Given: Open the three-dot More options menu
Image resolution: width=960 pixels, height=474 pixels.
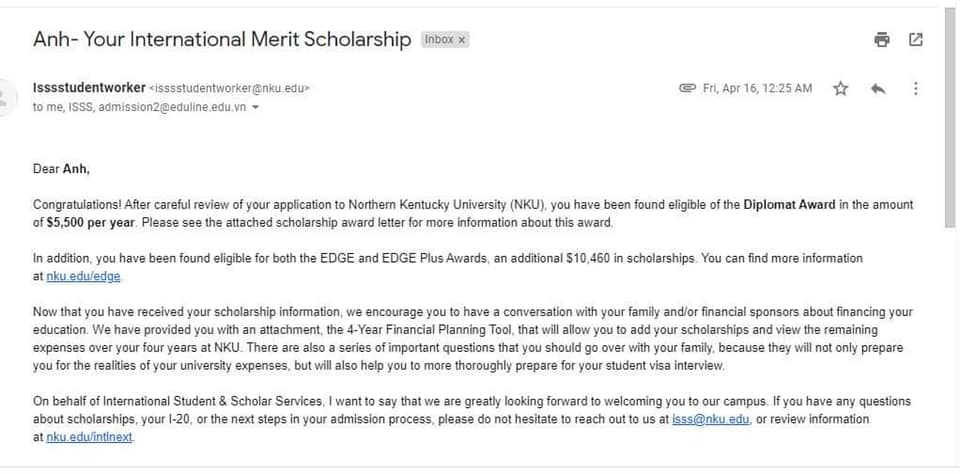Looking at the screenshot, I should 915,89.
